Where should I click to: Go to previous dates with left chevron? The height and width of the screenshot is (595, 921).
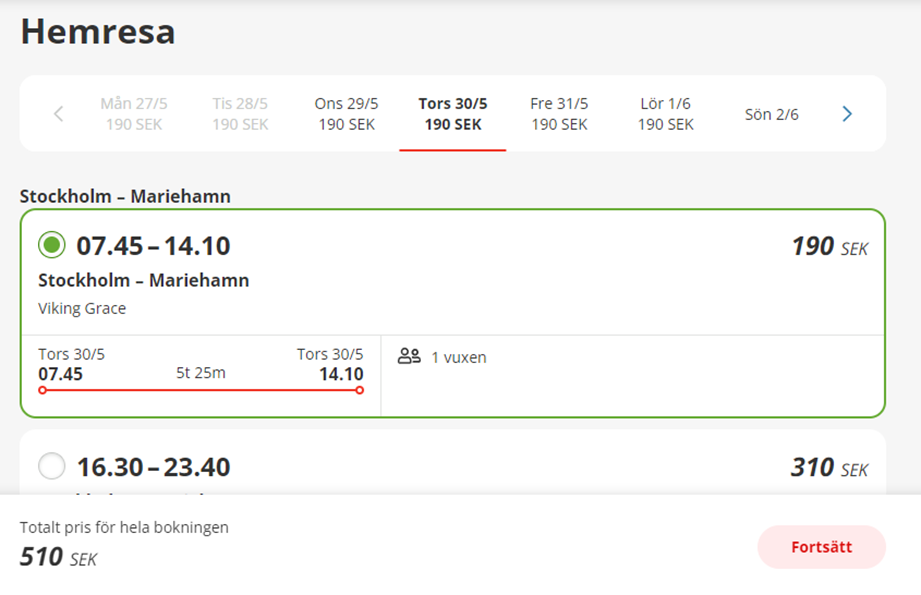(x=58, y=114)
